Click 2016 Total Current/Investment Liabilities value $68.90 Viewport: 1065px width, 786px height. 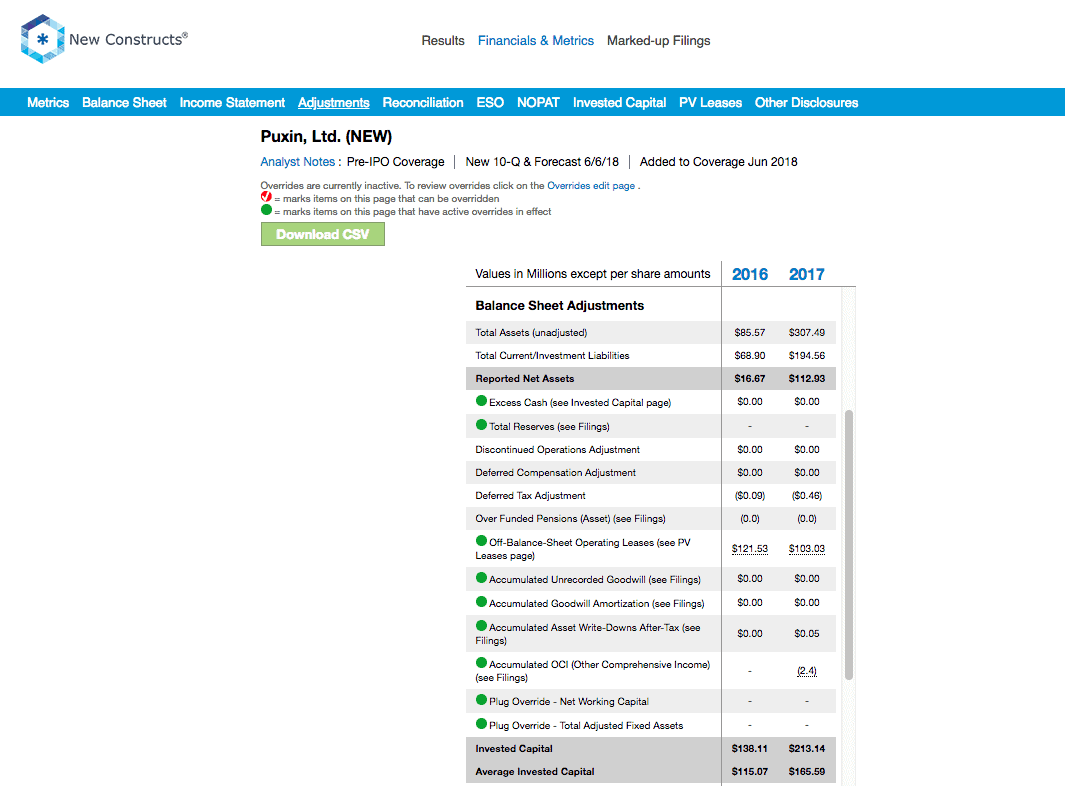[x=750, y=356]
